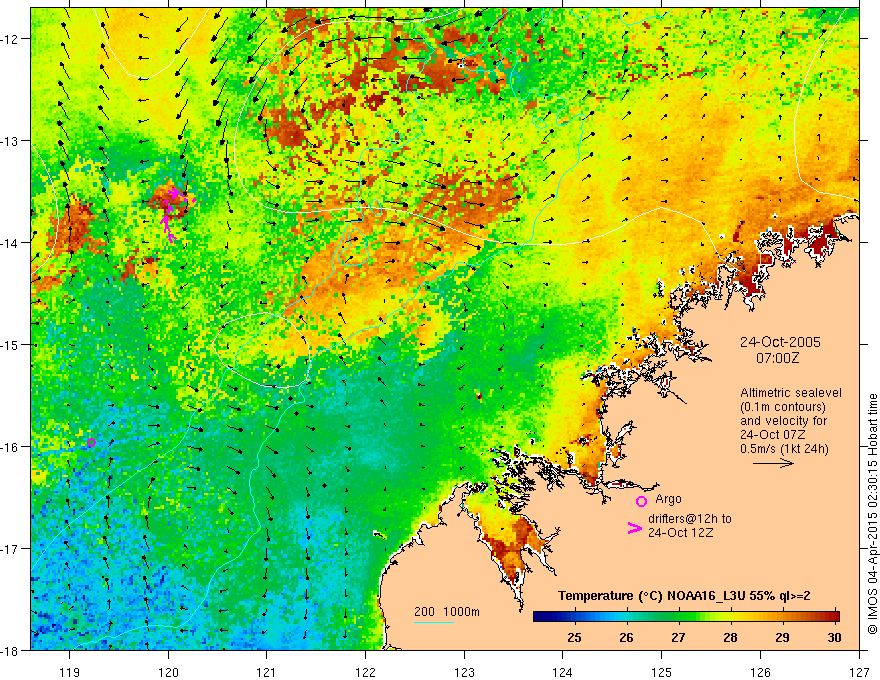Click the IMOS copyright timestamp text
This screenshot has height=680, width=880.
point(872,514)
